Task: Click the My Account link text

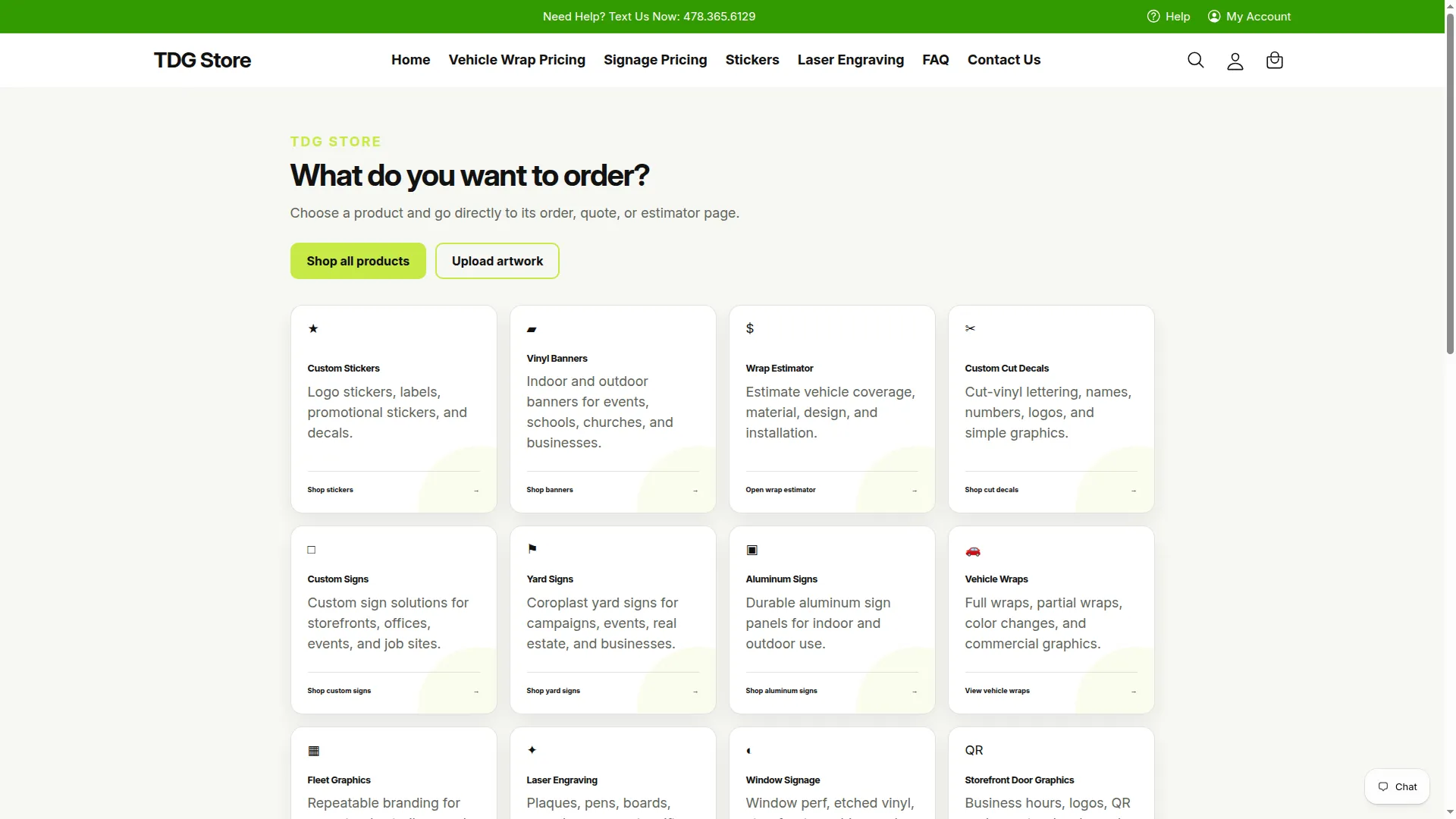Action: point(1258,16)
